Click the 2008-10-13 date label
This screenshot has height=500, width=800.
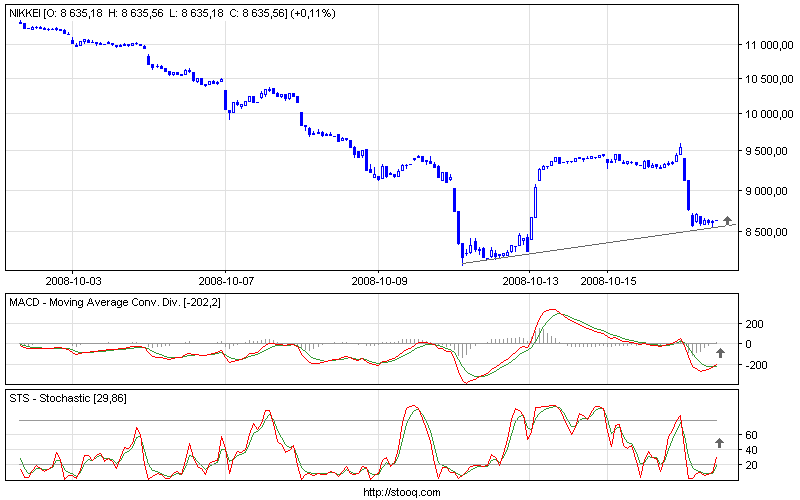531,281
